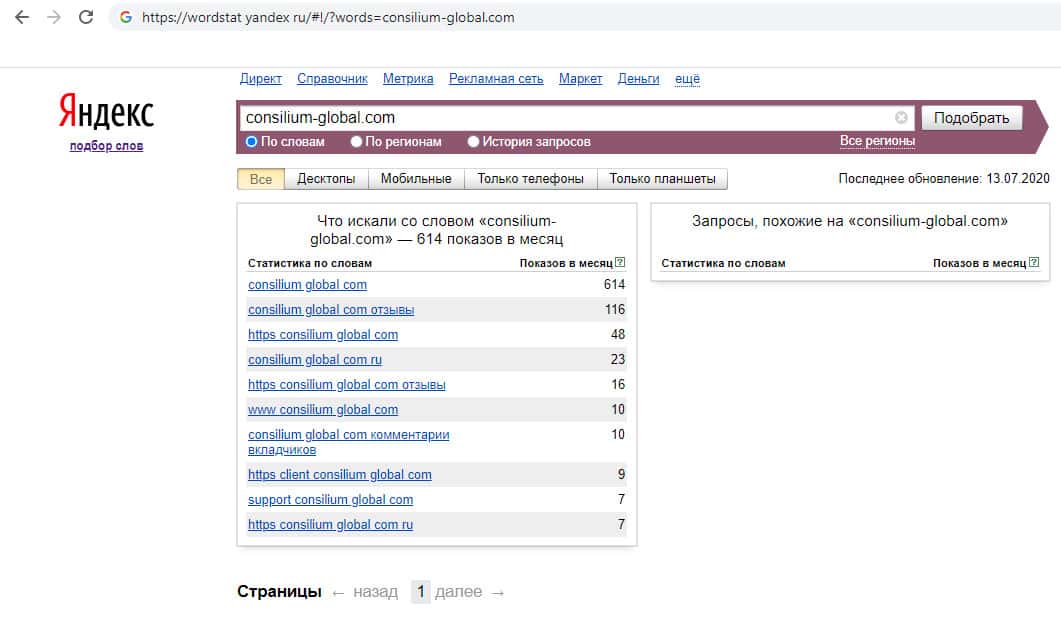Viewport: 1061px width, 619px height.
Task: Open the consilium global com отзывы link
Action: pyautogui.click(x=331, y=310)
